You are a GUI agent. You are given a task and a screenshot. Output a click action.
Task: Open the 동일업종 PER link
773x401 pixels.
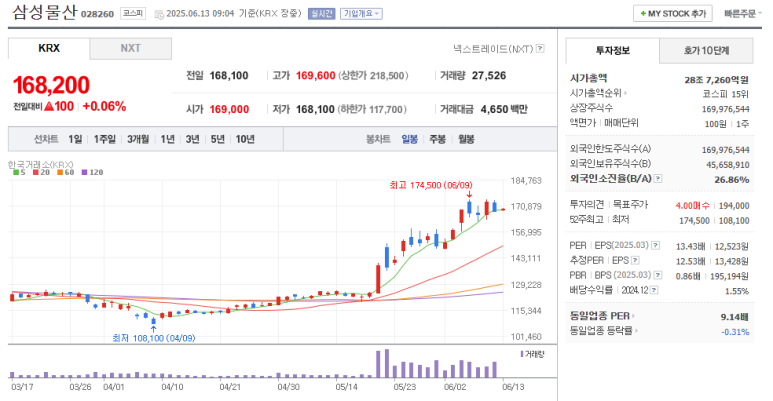click(x=602, y=316)
